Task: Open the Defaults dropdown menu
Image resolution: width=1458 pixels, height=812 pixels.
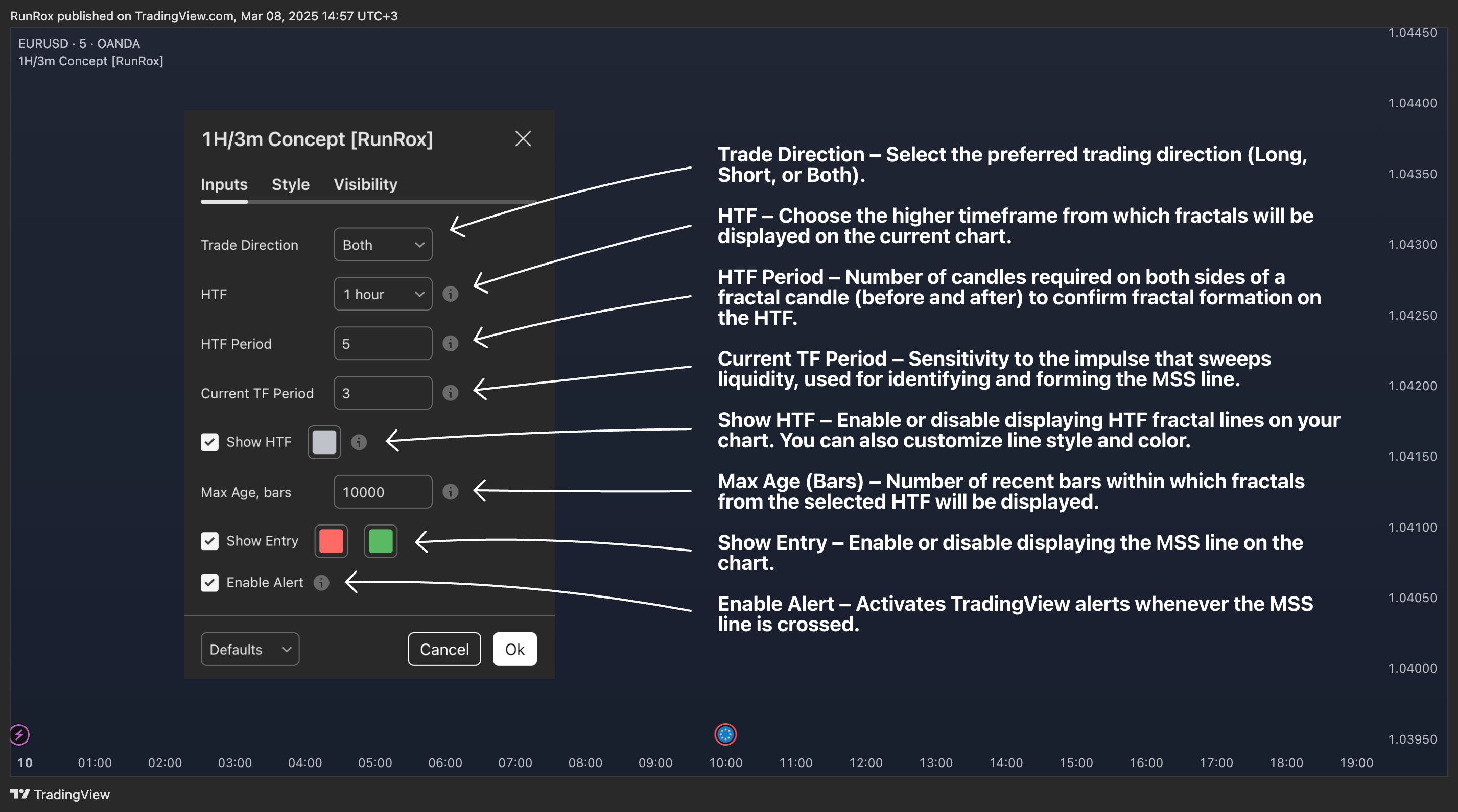Action: tap(250, 649)
